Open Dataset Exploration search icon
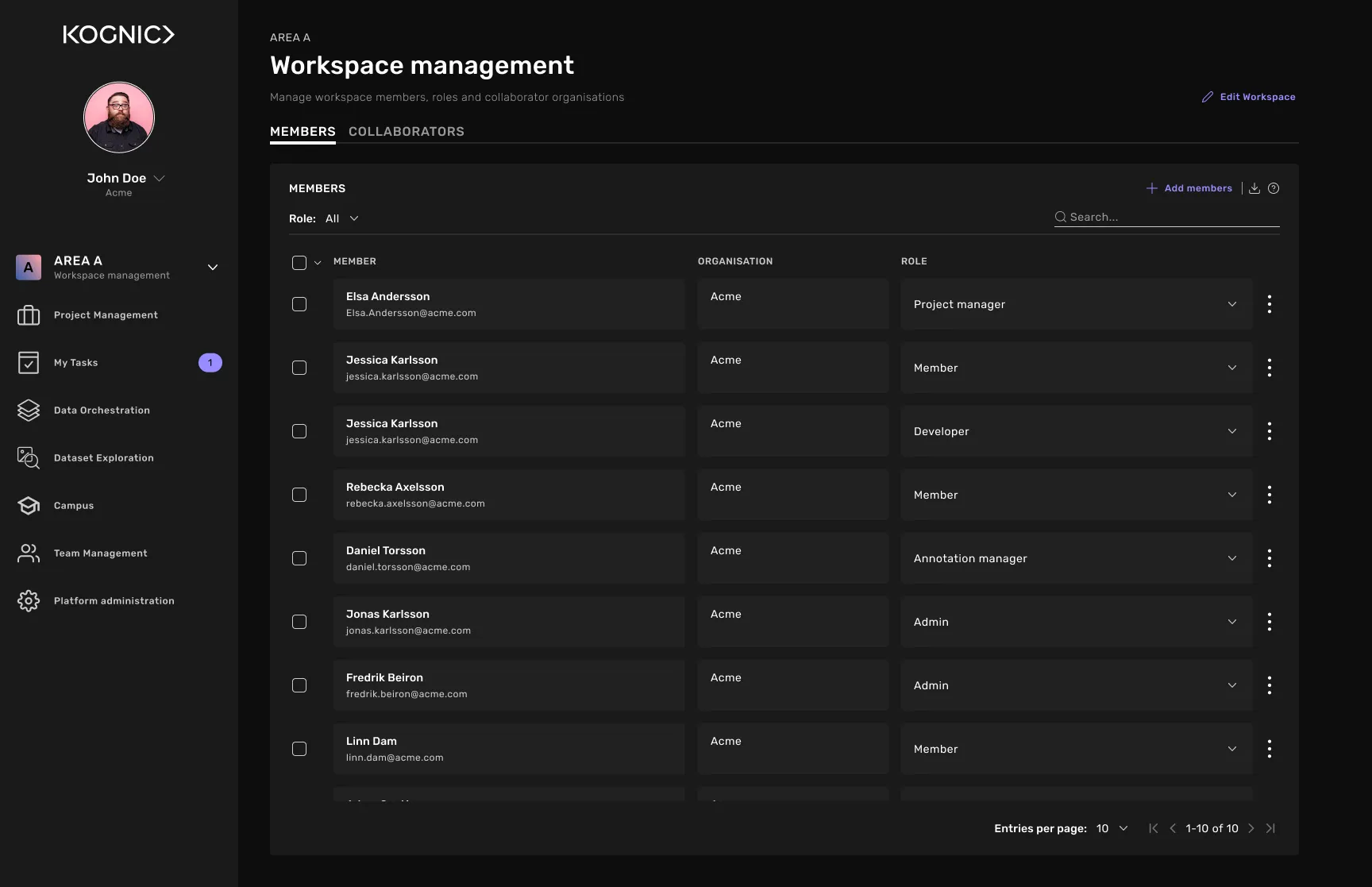 (29, 458)
